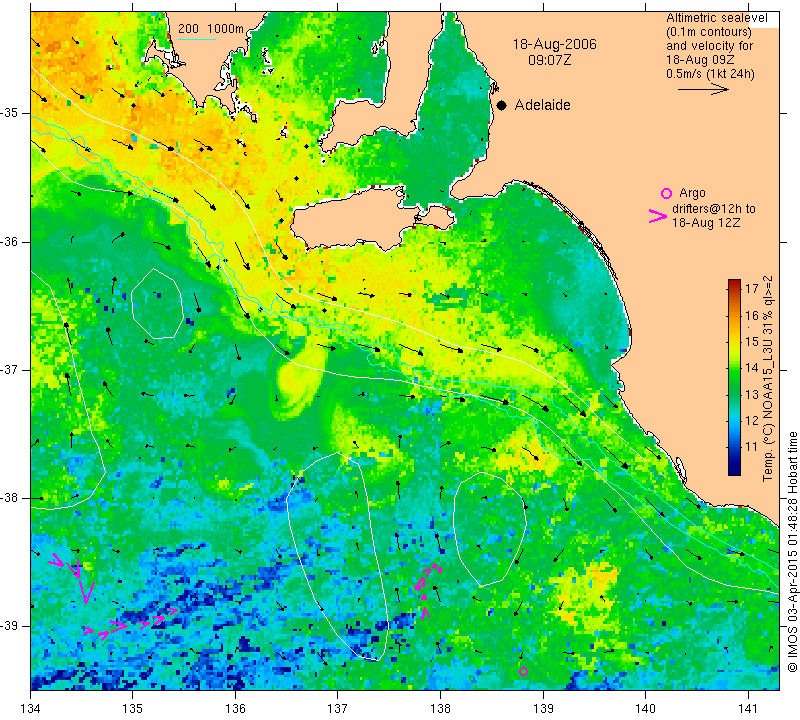Click the time text 09:07Z
This screenshot has width=800, height=720.
click(549, 61)
